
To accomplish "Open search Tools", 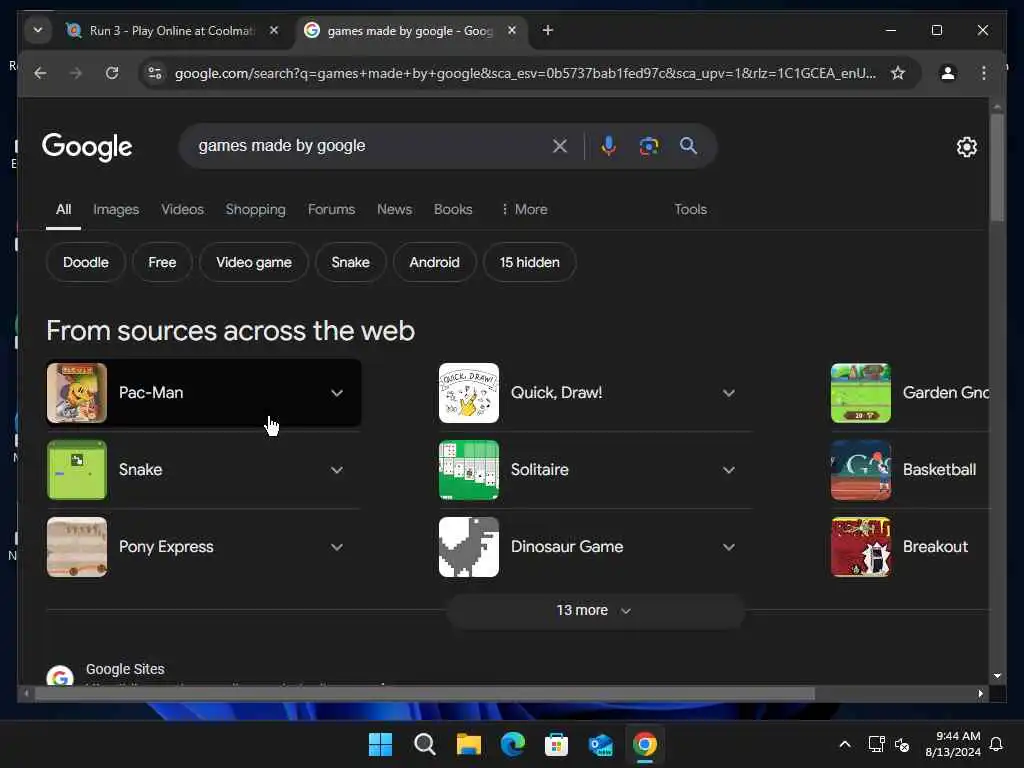I will (690, 210).
